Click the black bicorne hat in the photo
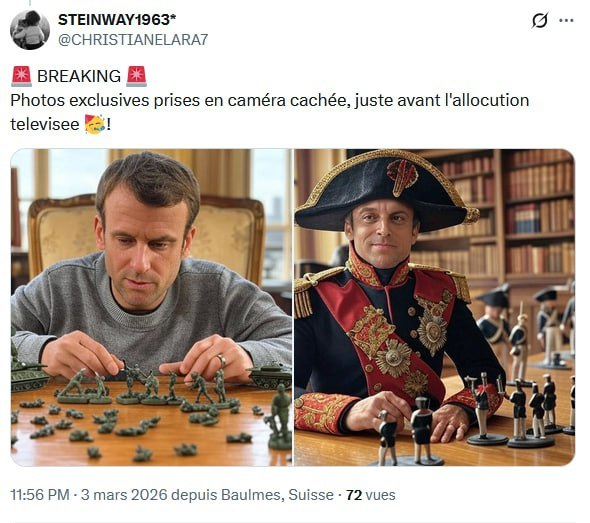Viewport: 590px width, 523px height. (385, 190)
